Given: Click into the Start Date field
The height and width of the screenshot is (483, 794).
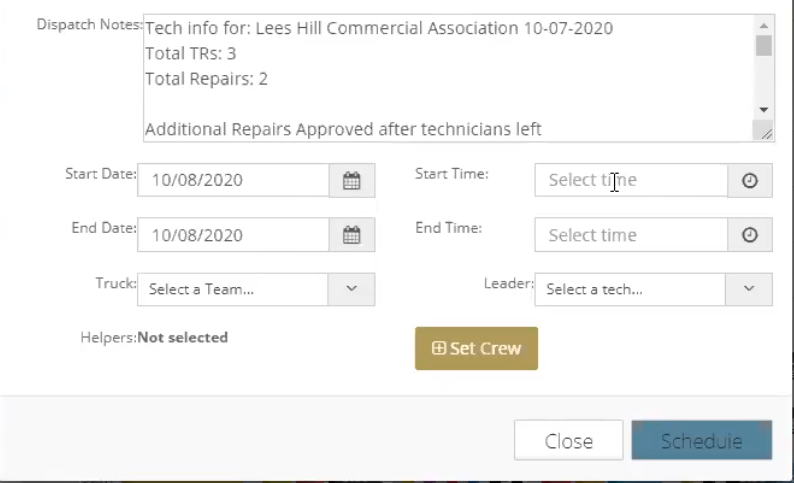Looking at the screenshot, I should pos(233,181).
